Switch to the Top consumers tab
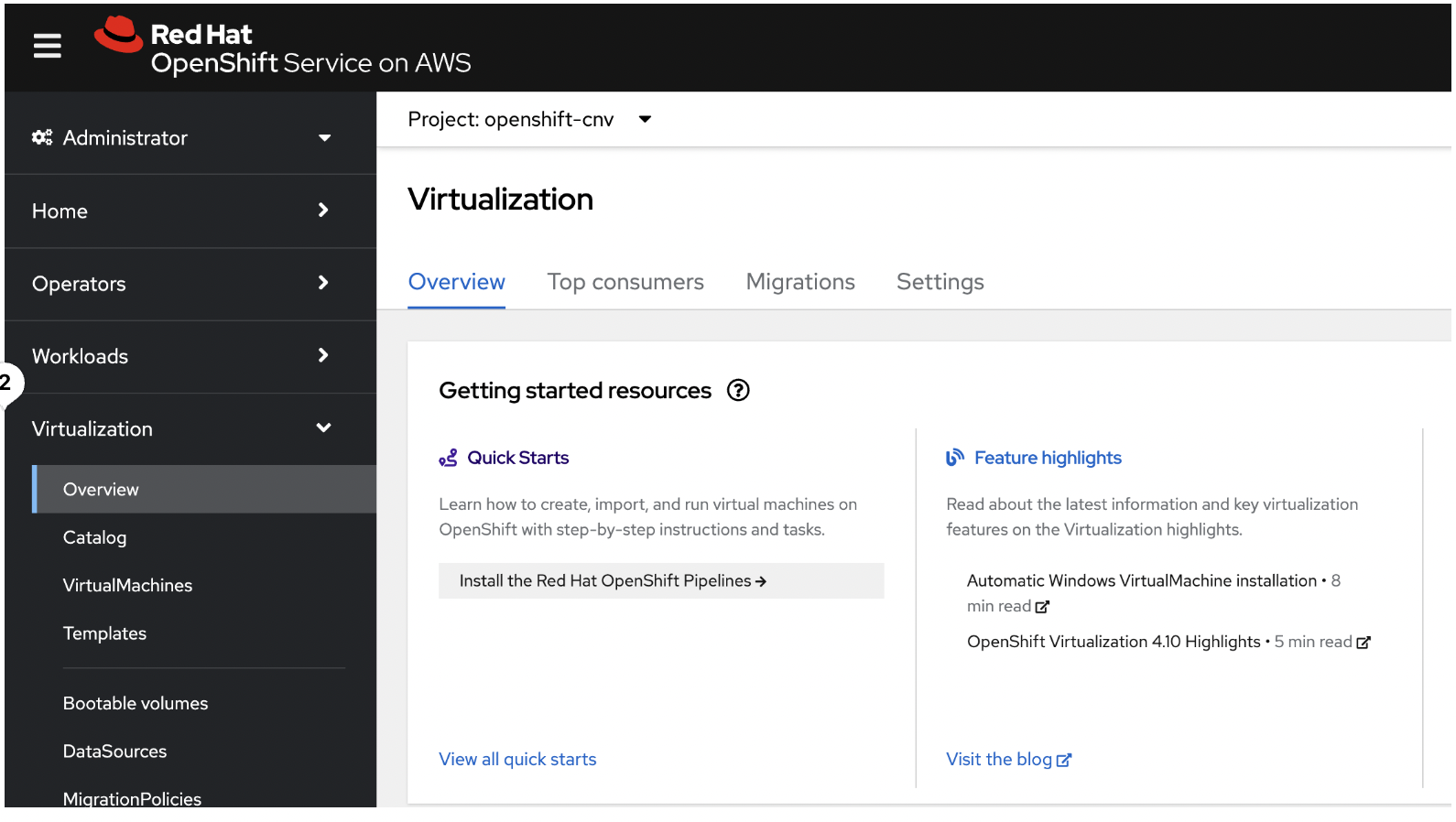Screen dimensions: 1456x822 (x=625, y=282)
